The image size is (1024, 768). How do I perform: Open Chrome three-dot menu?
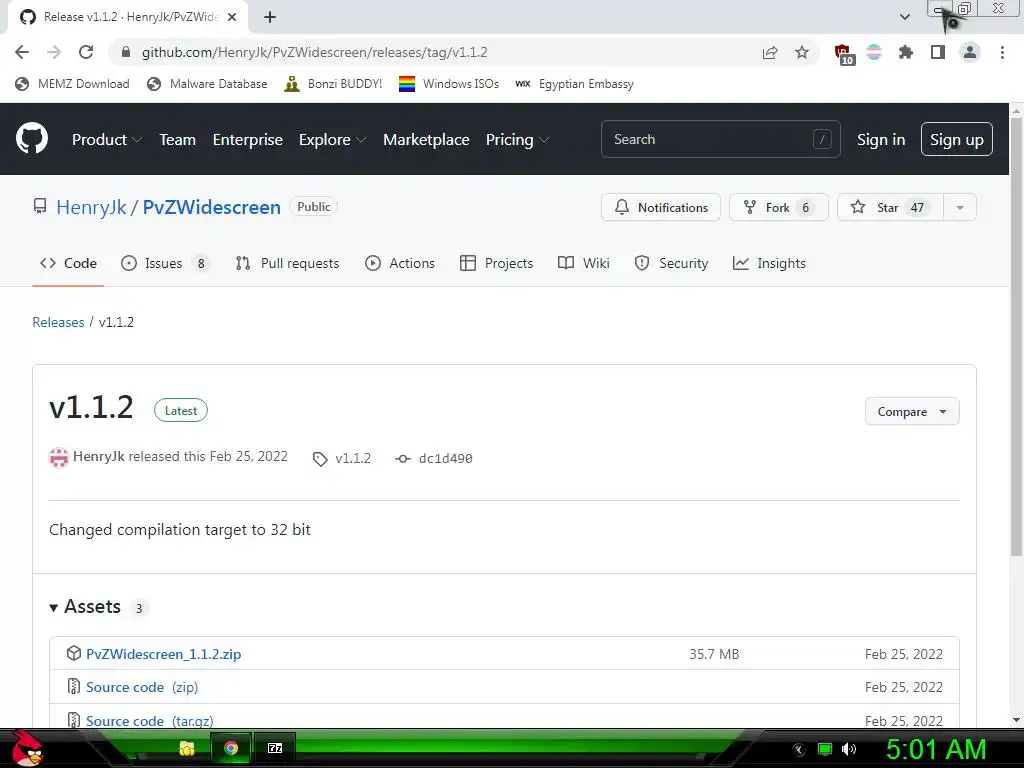[x=1002, y=52]
